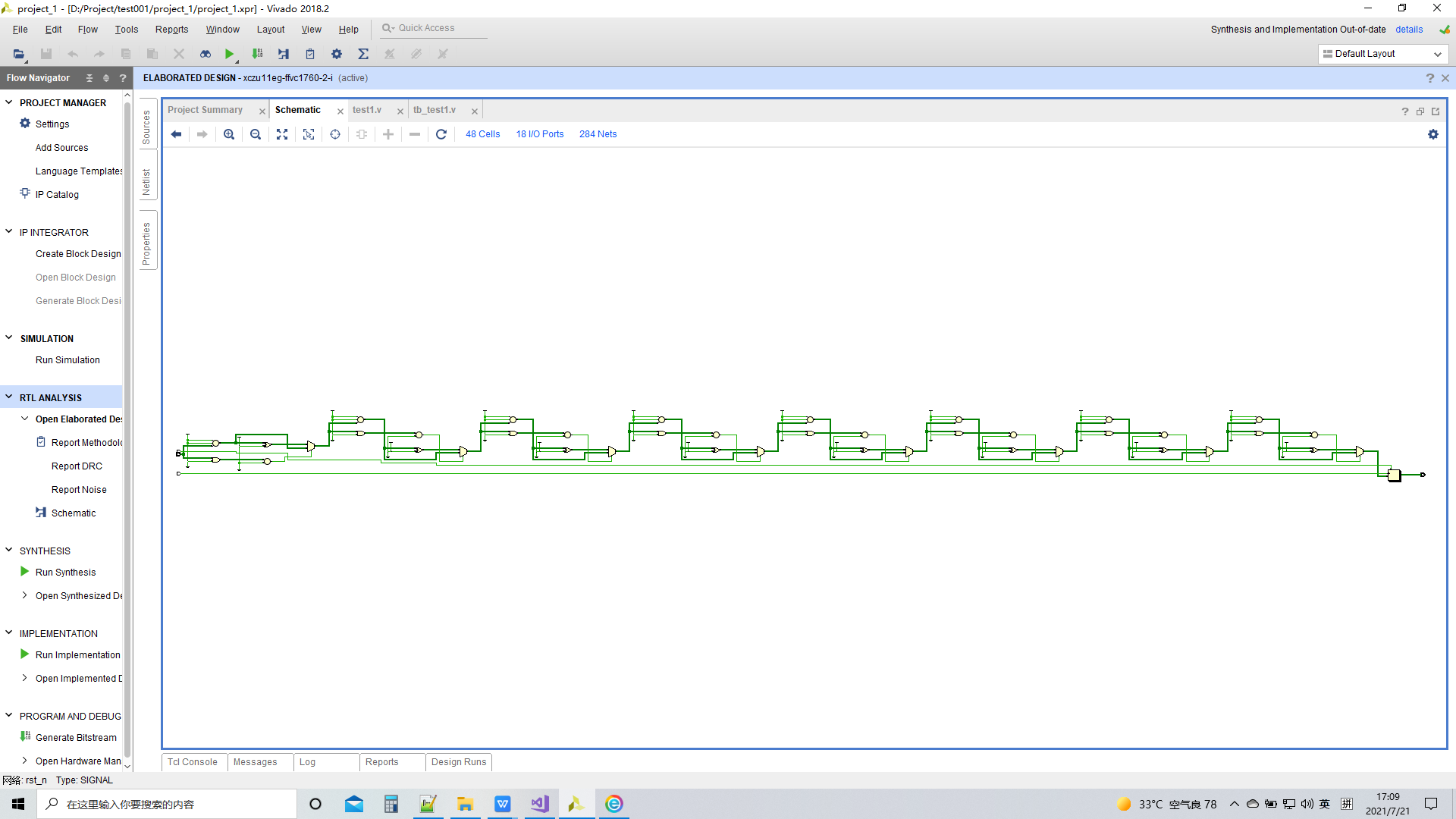Screen dimensions: 1456x819
Task: Expand Open Synthesized Design tree item
Action: pyautogui.click(x=24, y=595)
